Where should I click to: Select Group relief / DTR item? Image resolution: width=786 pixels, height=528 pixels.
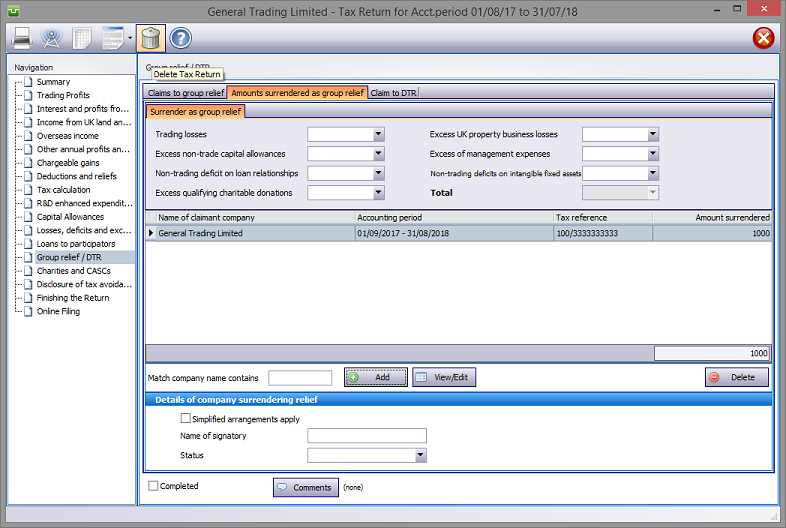click(x=69, y=257)
